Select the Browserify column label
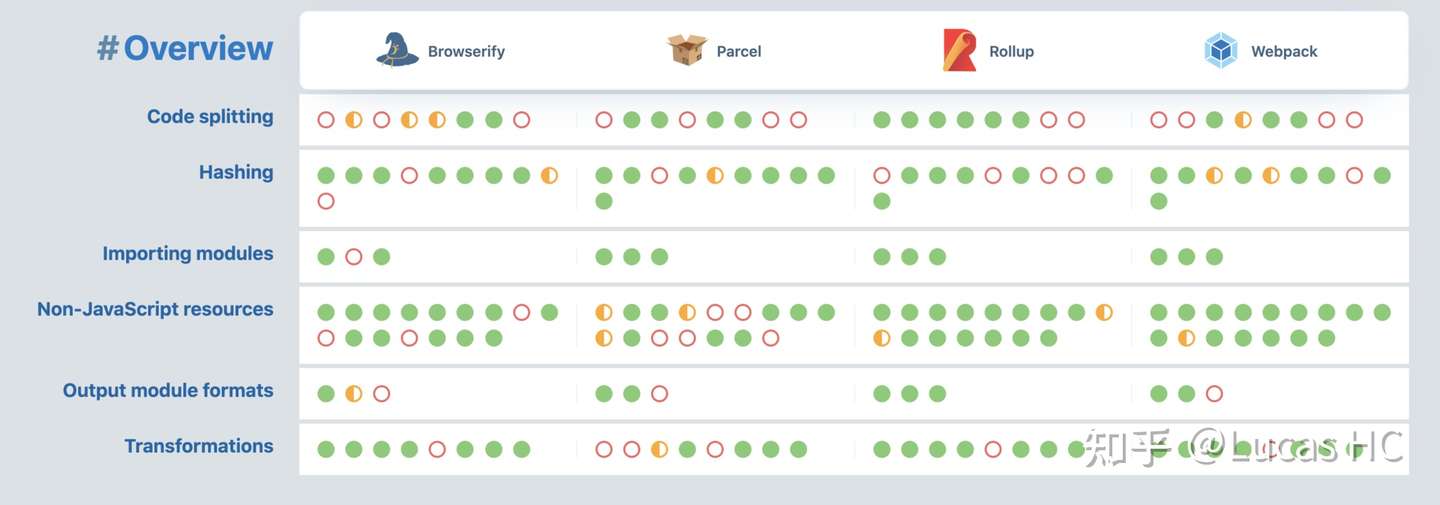 point(466,52)
